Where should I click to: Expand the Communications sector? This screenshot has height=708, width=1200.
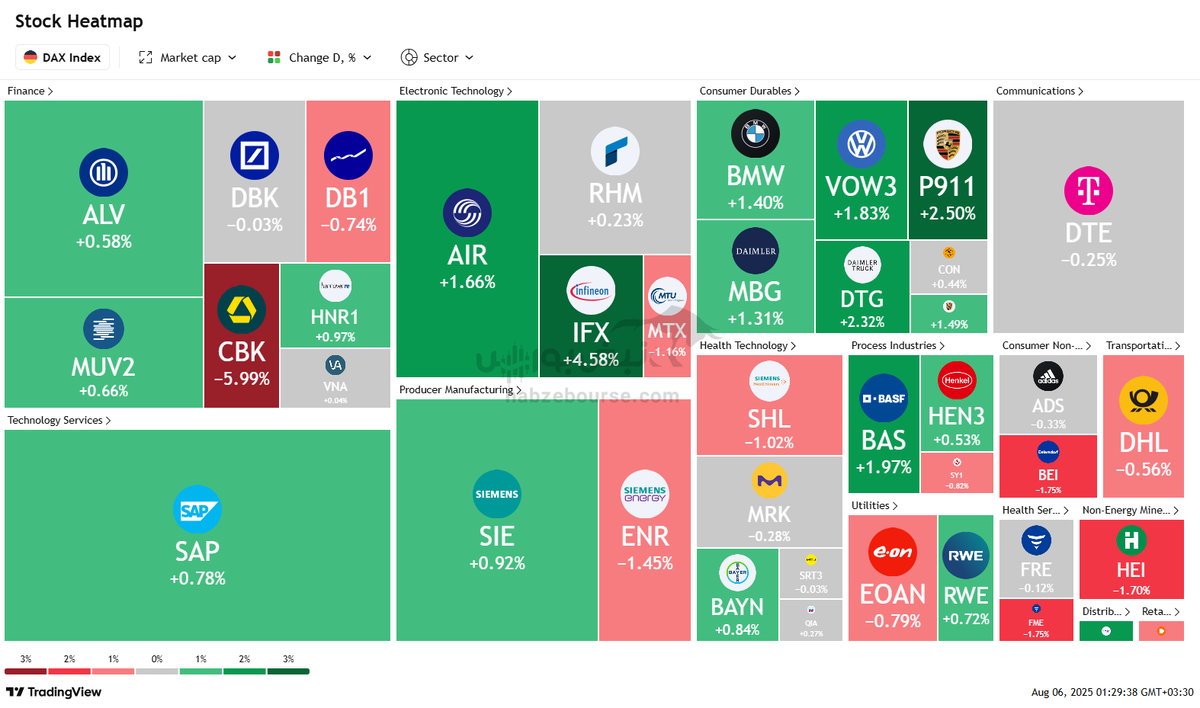[x=1039, y=91]
